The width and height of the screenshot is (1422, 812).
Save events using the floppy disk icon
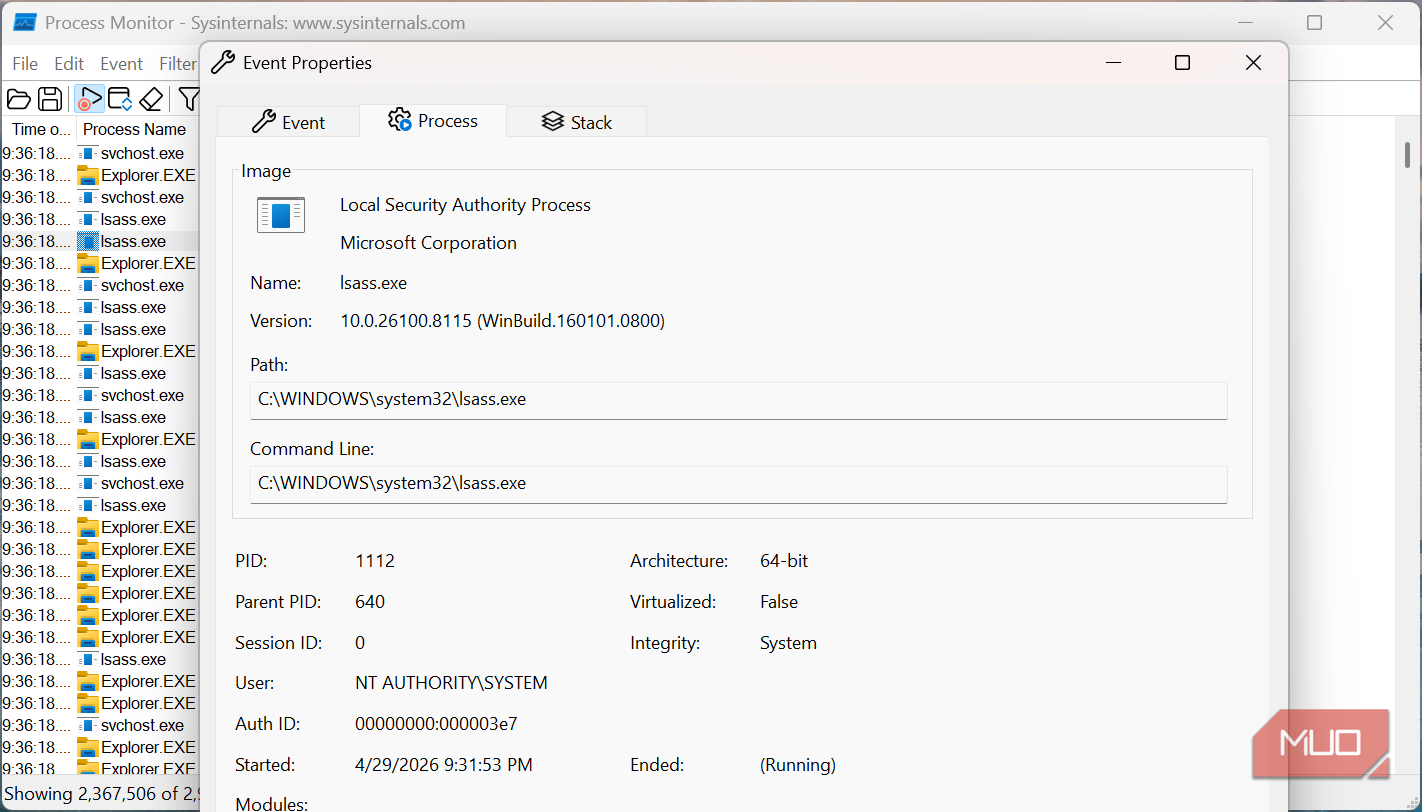pos(50,98)
